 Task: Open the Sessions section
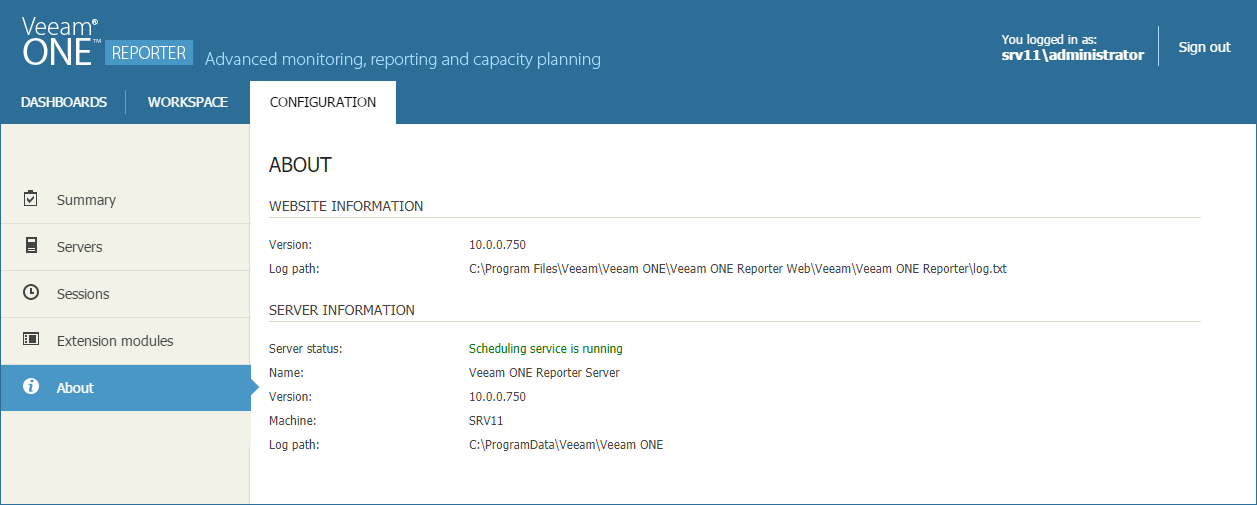tap(83, 294)
